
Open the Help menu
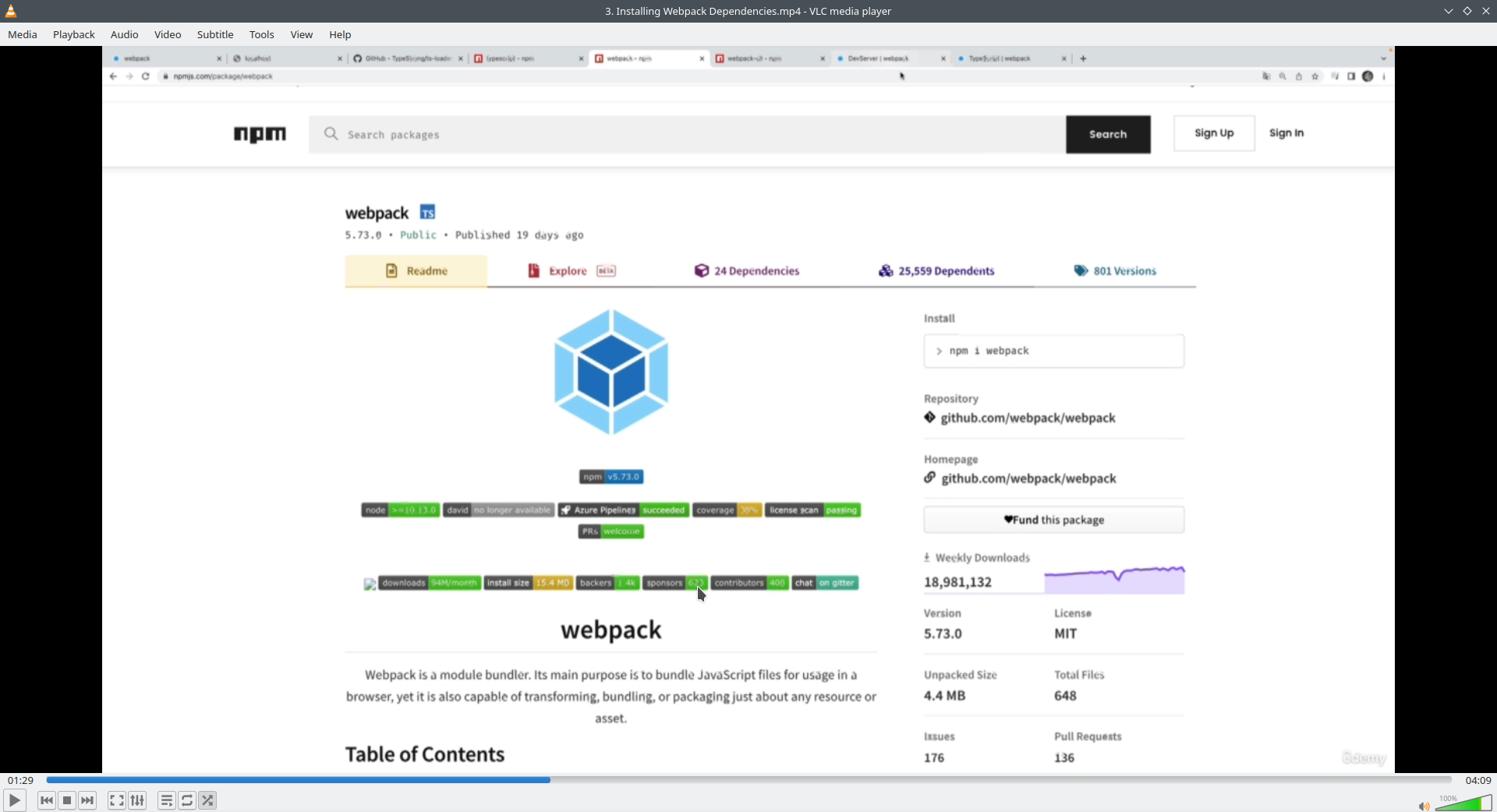(340, 34)
